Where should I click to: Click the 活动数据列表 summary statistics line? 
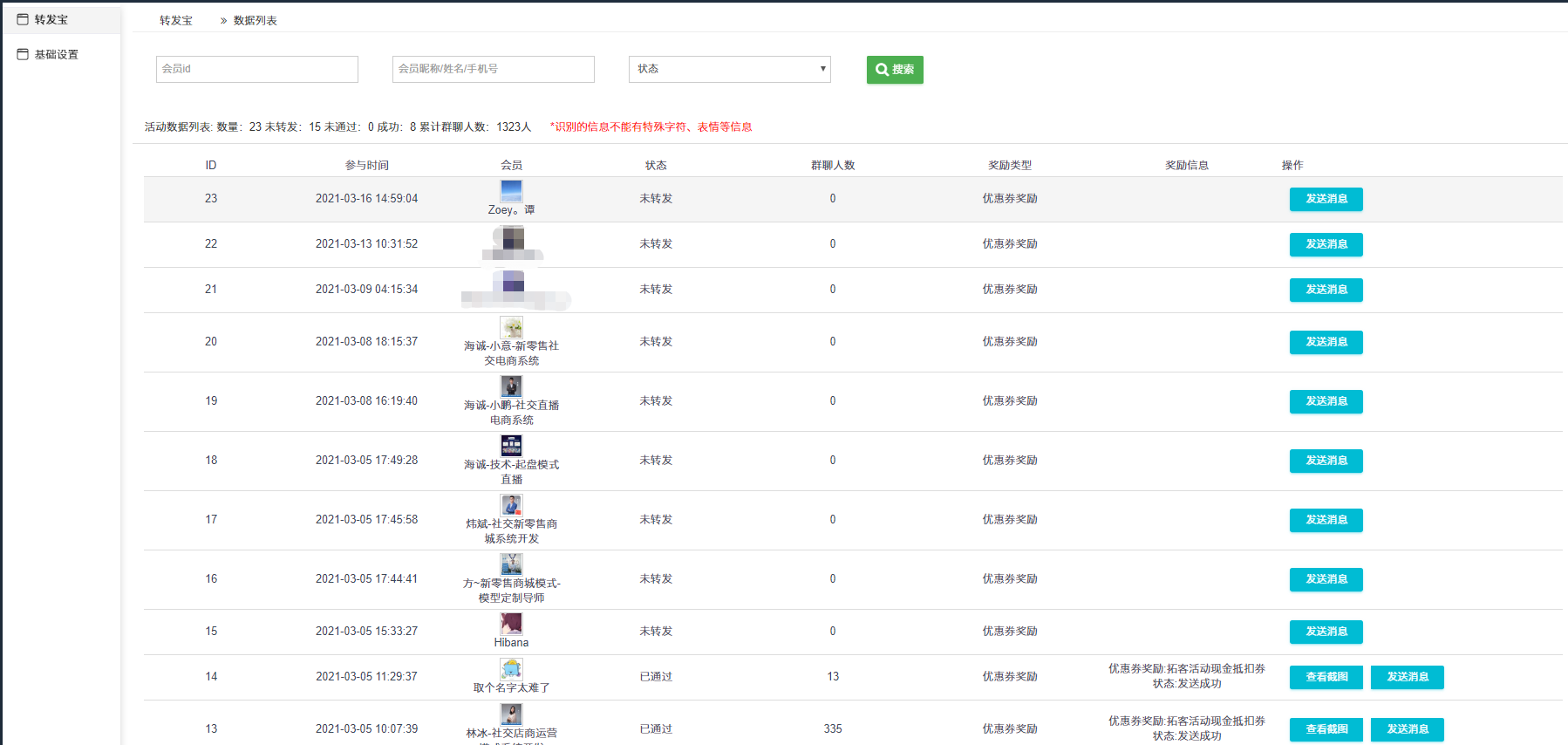pos(337,127)
